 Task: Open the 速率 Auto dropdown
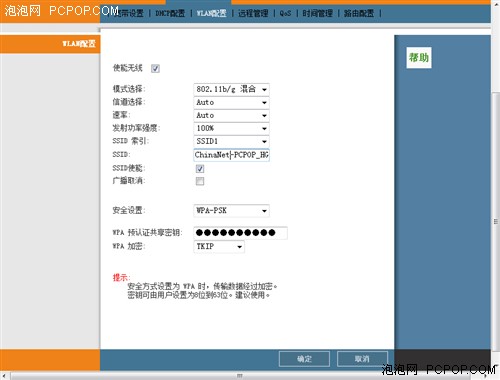tap(231, 115)
